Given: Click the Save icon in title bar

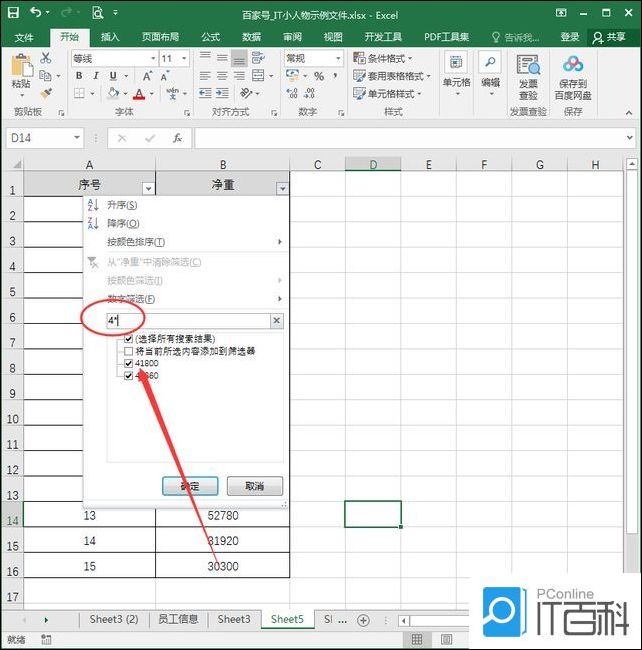Looking at the screenshot, I should point(13,13).
